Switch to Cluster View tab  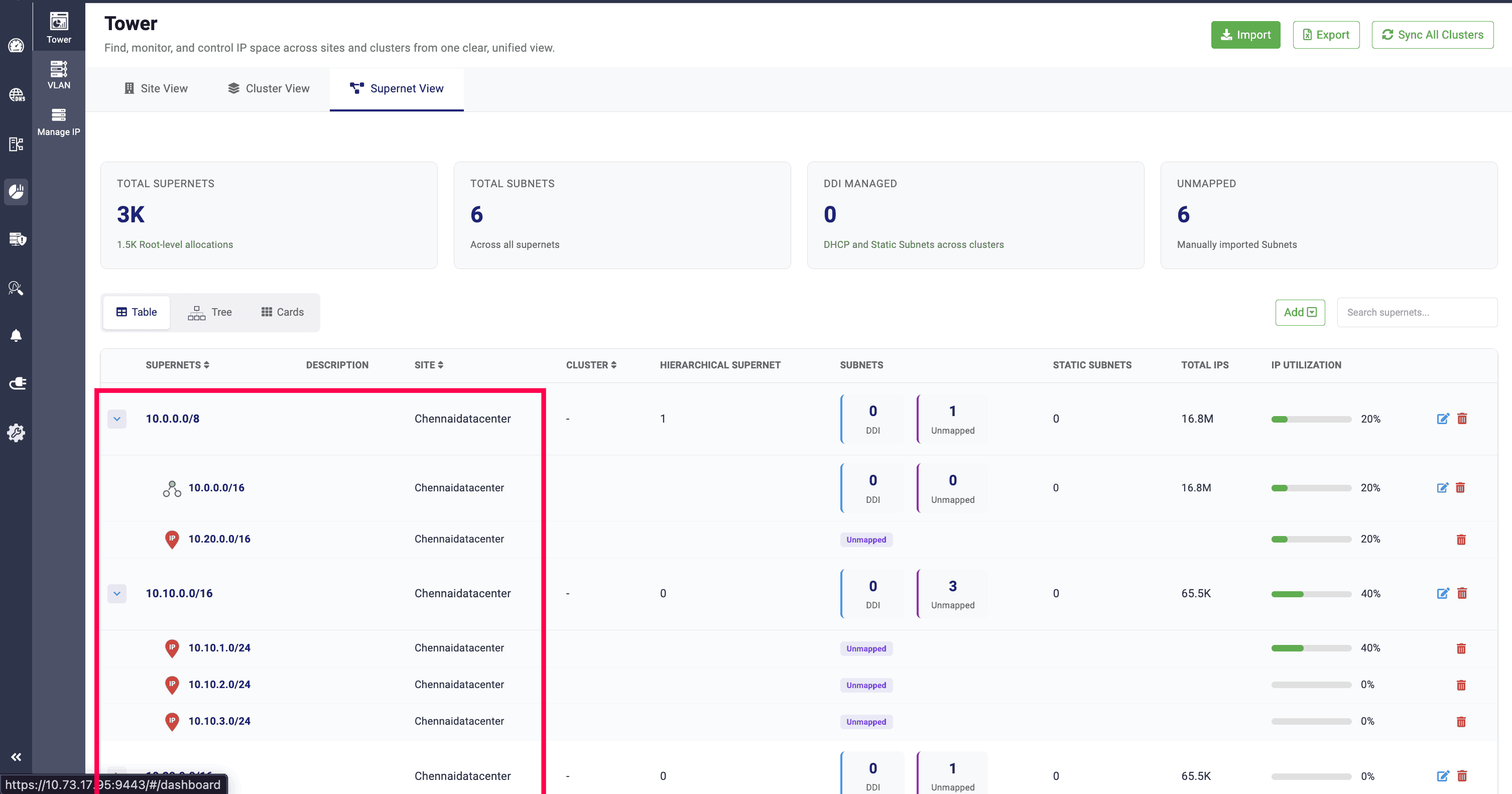269,89
